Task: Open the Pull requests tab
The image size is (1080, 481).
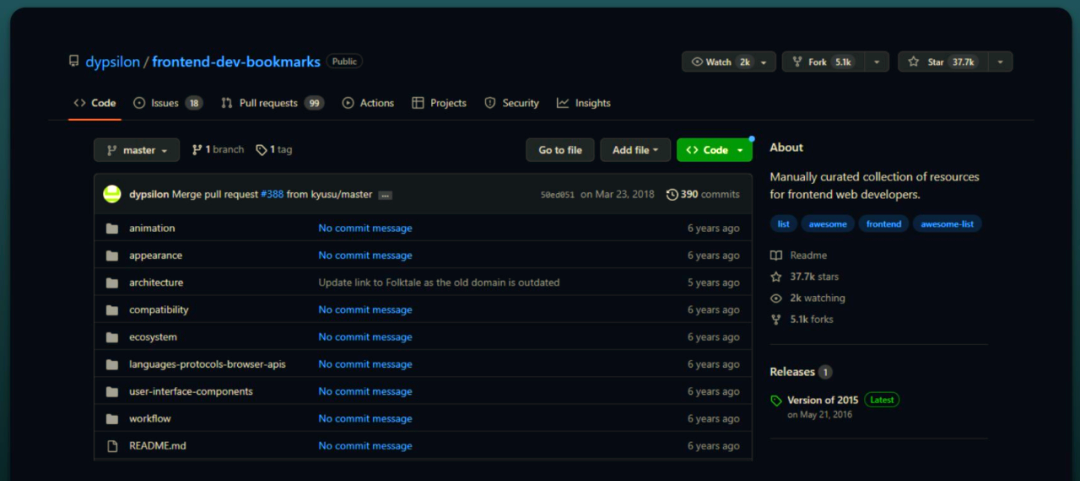Action: [273, 103]
